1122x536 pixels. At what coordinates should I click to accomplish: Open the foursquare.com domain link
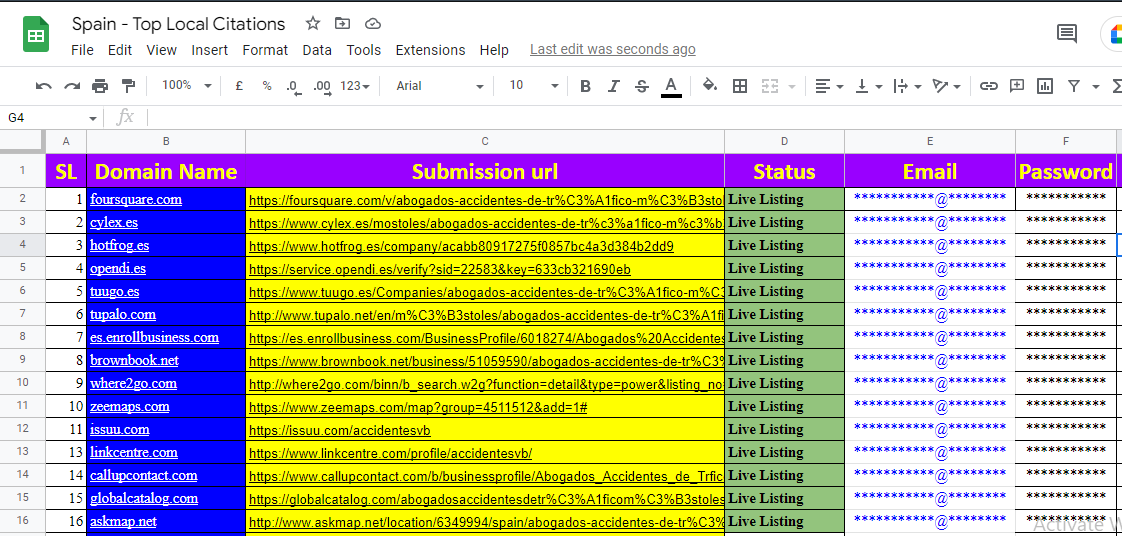[136, 199]
